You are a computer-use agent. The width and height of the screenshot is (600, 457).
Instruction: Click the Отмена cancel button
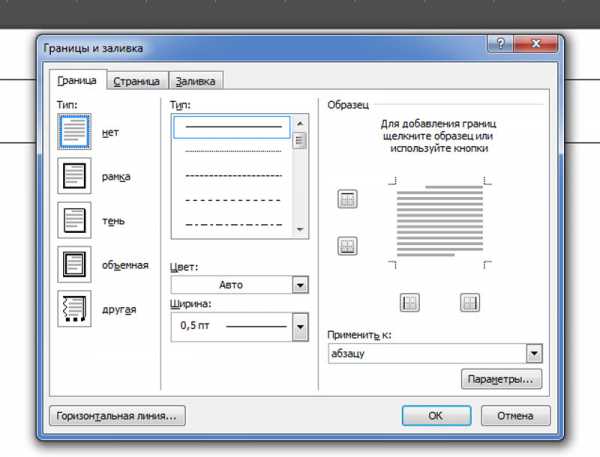515,416
